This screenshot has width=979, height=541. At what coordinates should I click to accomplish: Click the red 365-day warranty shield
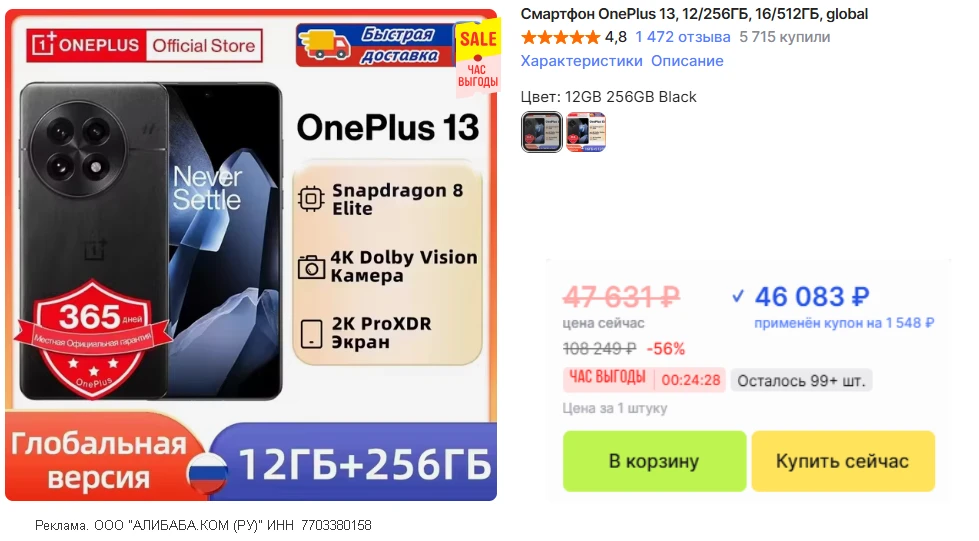click(x=94, y=339)
